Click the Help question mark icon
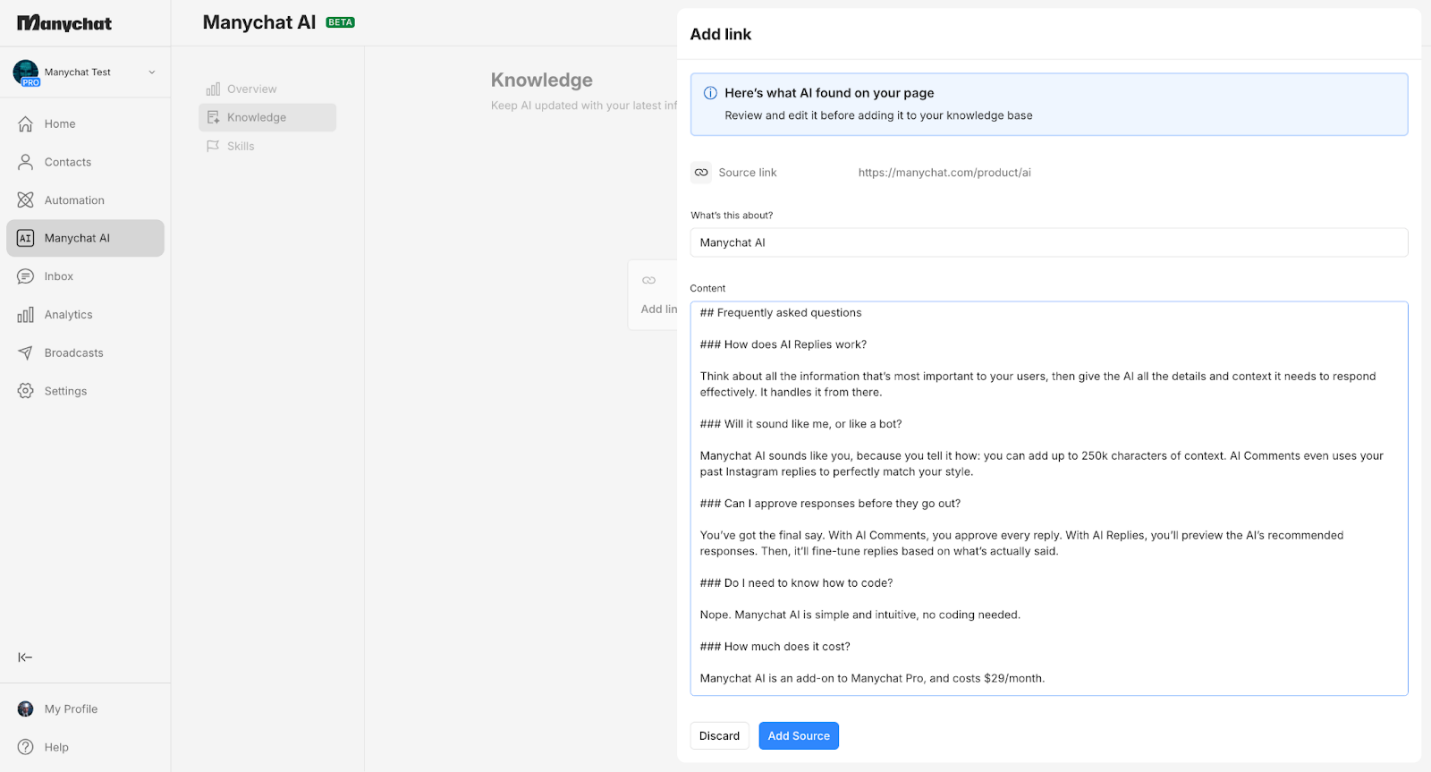This screenshot has height=772, width=1431. [26, 747]
